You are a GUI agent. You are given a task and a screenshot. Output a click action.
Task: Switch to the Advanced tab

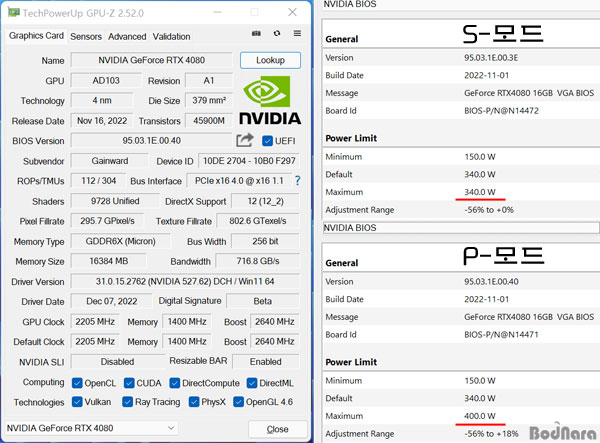tap(127, 37)
